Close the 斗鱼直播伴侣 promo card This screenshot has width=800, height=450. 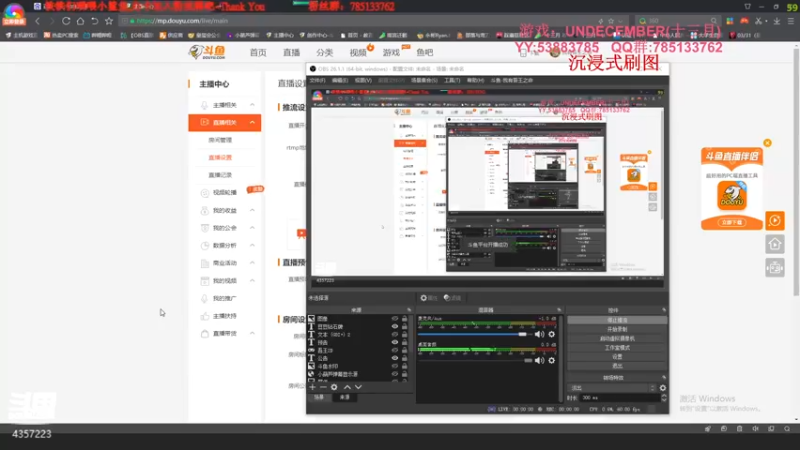pos(767,143)
